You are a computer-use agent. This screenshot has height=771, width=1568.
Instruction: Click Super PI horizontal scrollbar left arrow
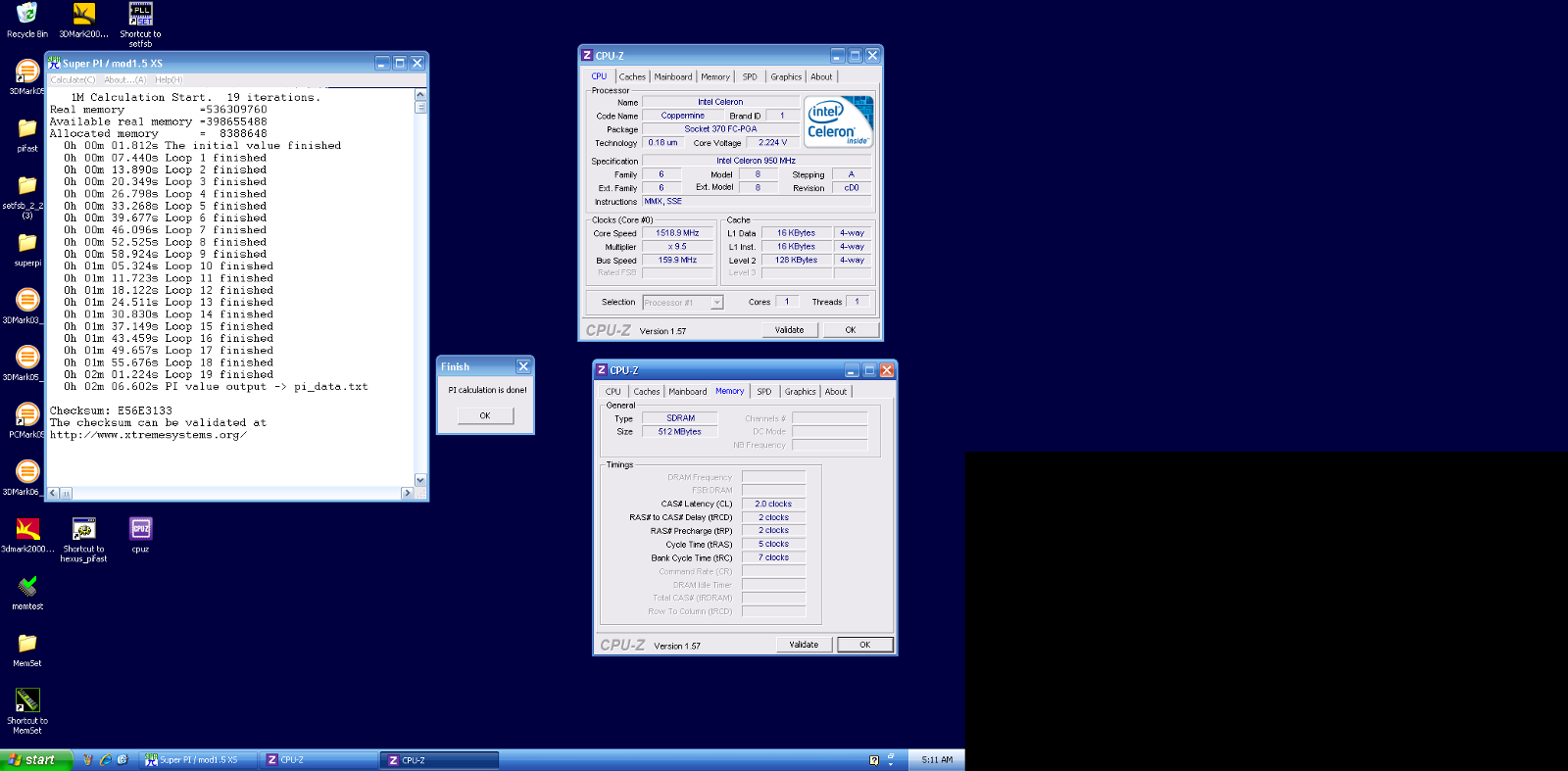point(53,493)
